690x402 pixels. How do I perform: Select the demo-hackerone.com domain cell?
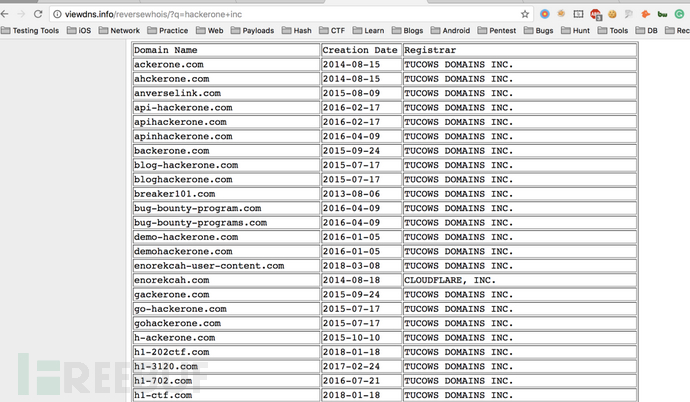(226, 237)
